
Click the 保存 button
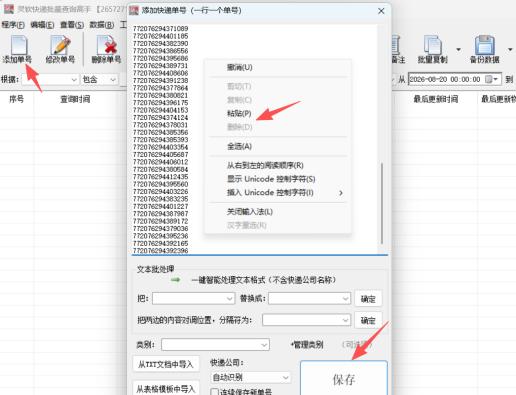coord(344,378)
